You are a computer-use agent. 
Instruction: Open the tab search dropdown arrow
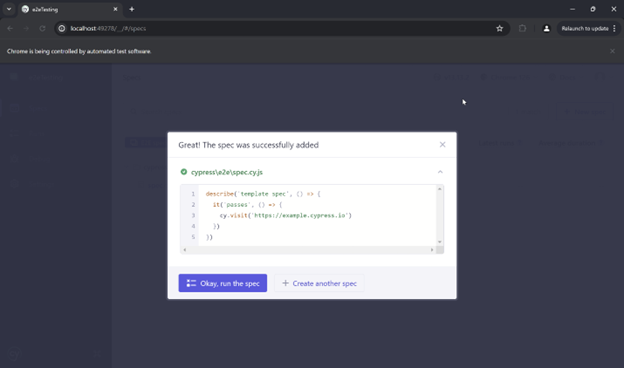9,9
